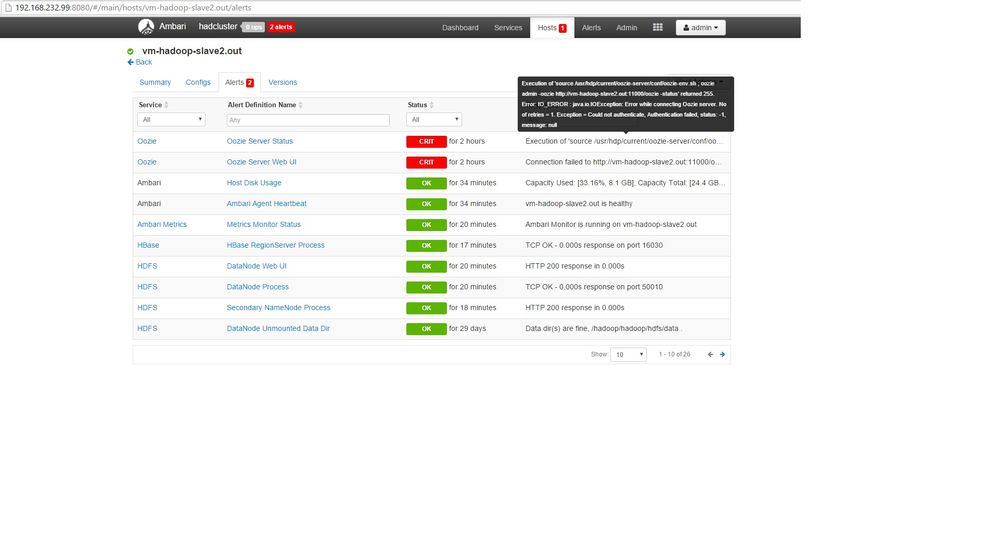Sort by Service column arrows
The width and height of the screenshot is (999, 536).
166,105
